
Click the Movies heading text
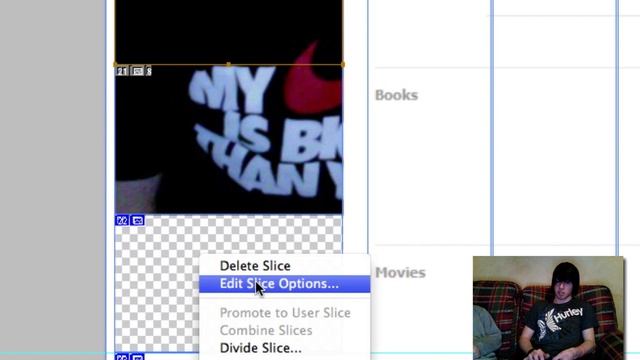[x=400, y=272]
